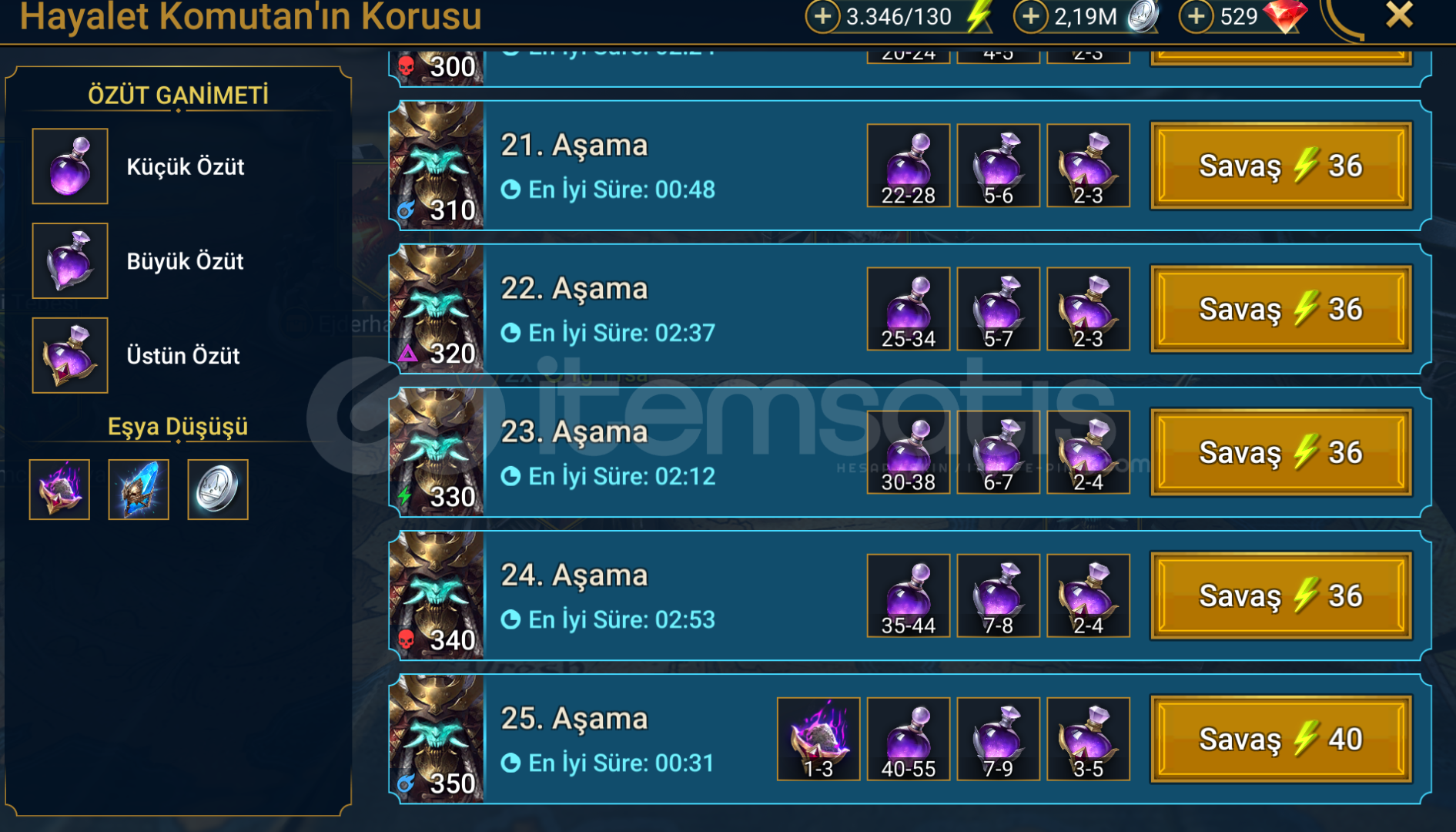Start Savaş battle for 22. Aşama
This screenshot has height=832, width=1456.
pyautogui.click(x=1281, y=309)
